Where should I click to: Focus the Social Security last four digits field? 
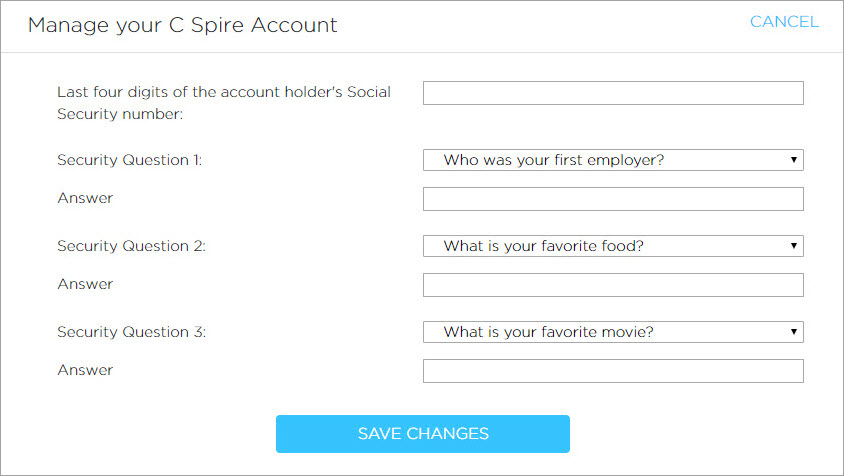pos(613,93)
